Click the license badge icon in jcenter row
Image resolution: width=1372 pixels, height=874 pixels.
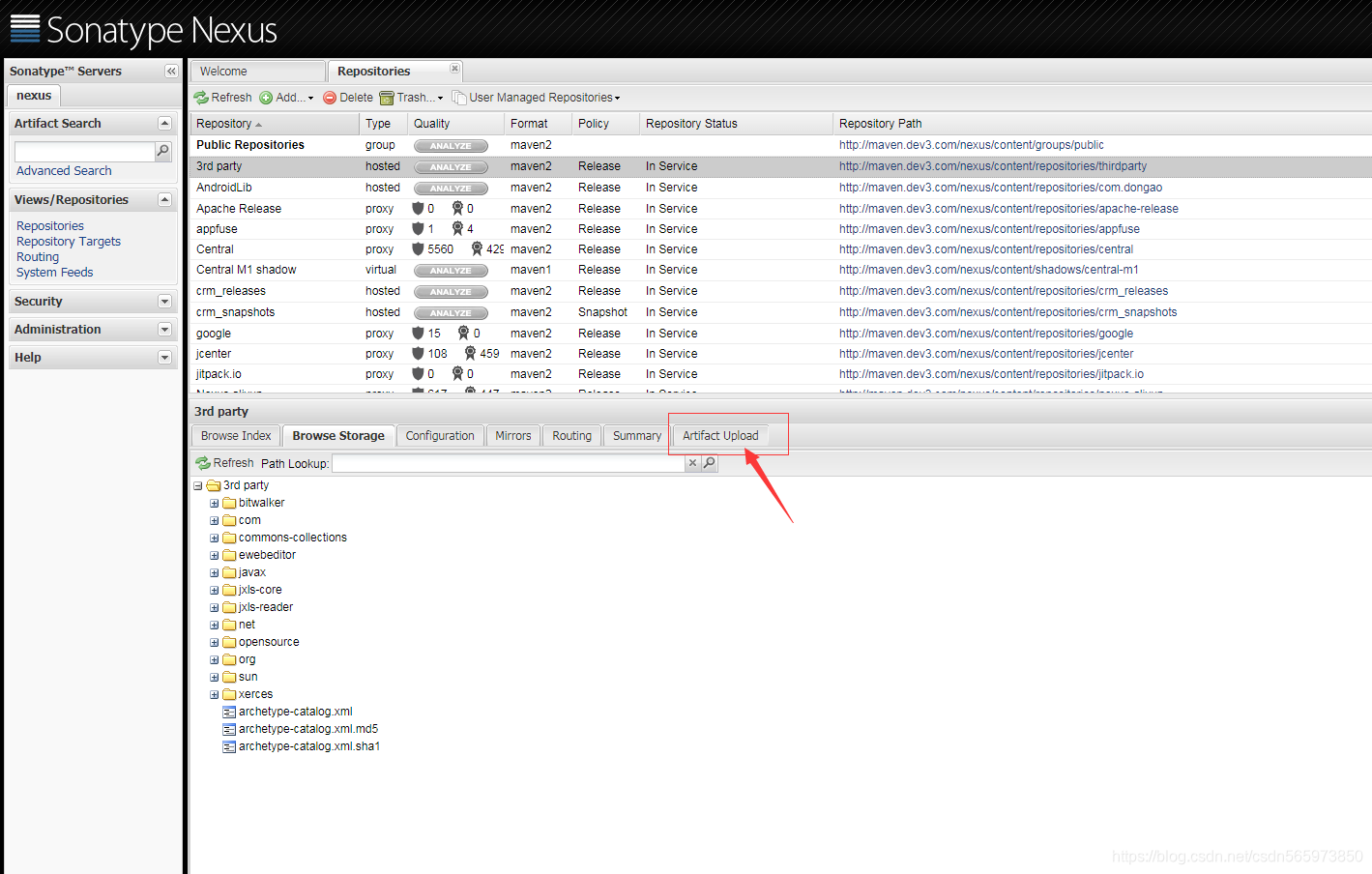click(470, 354)
